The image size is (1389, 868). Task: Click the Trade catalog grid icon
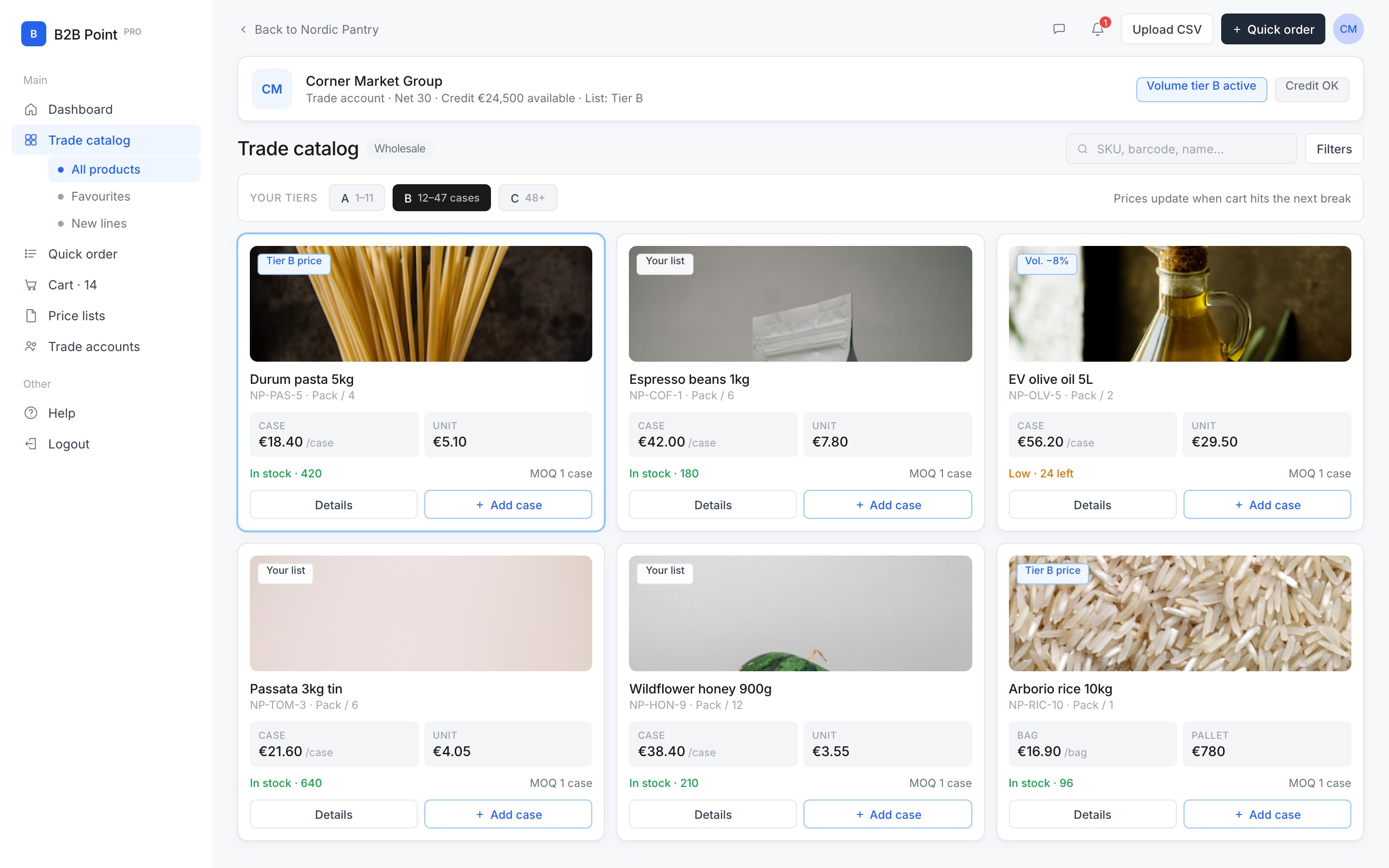click(31, 140)
